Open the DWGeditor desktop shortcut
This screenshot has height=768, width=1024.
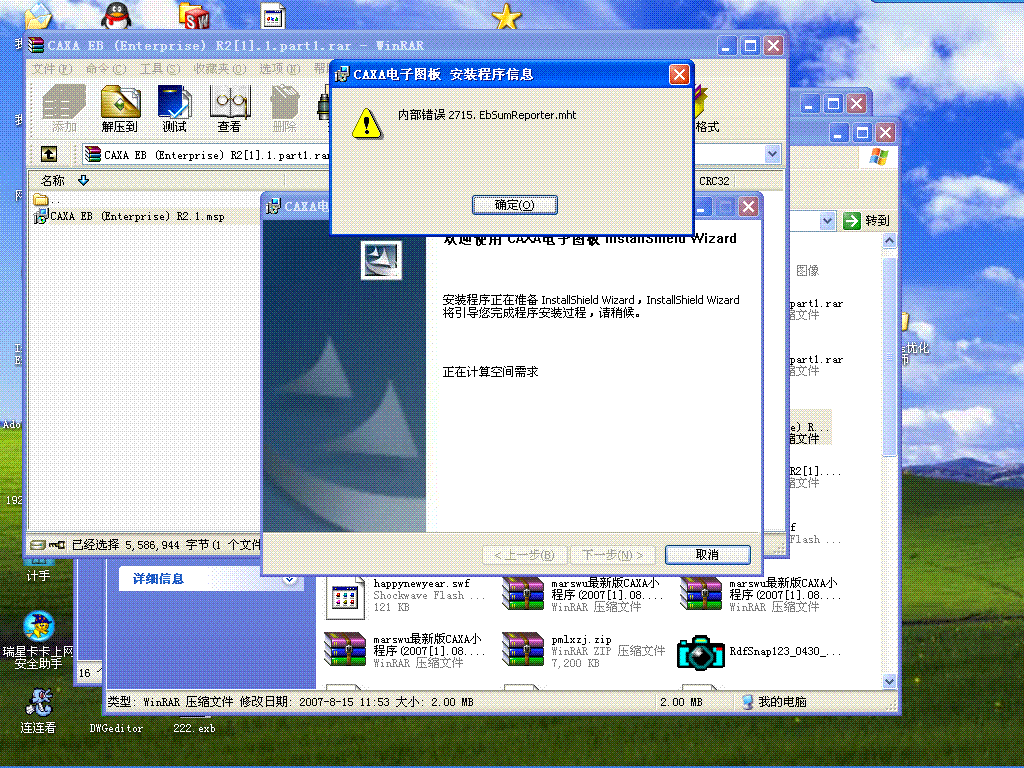point(116,728)
